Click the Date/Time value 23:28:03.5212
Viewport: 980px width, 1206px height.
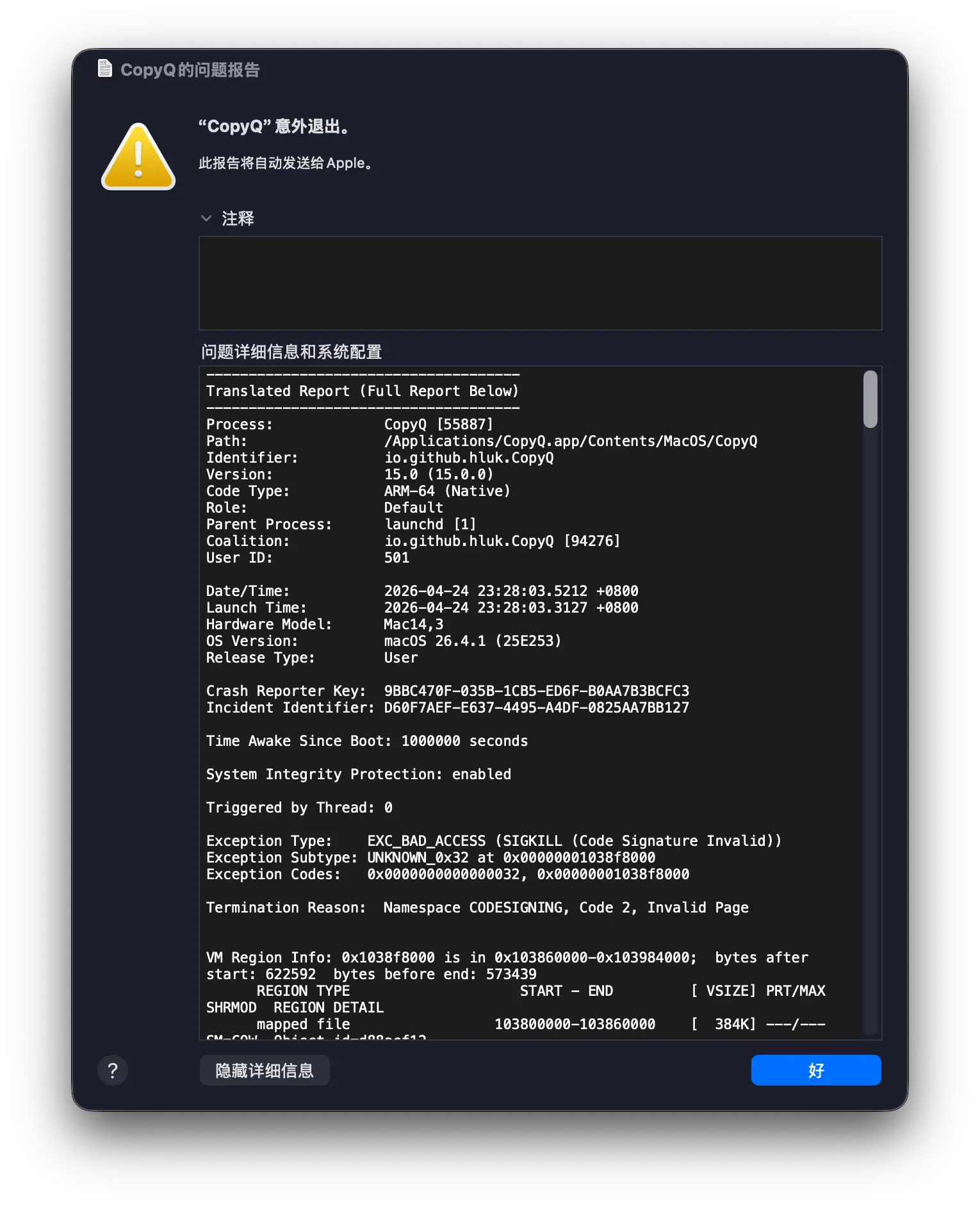click(511, 591)
